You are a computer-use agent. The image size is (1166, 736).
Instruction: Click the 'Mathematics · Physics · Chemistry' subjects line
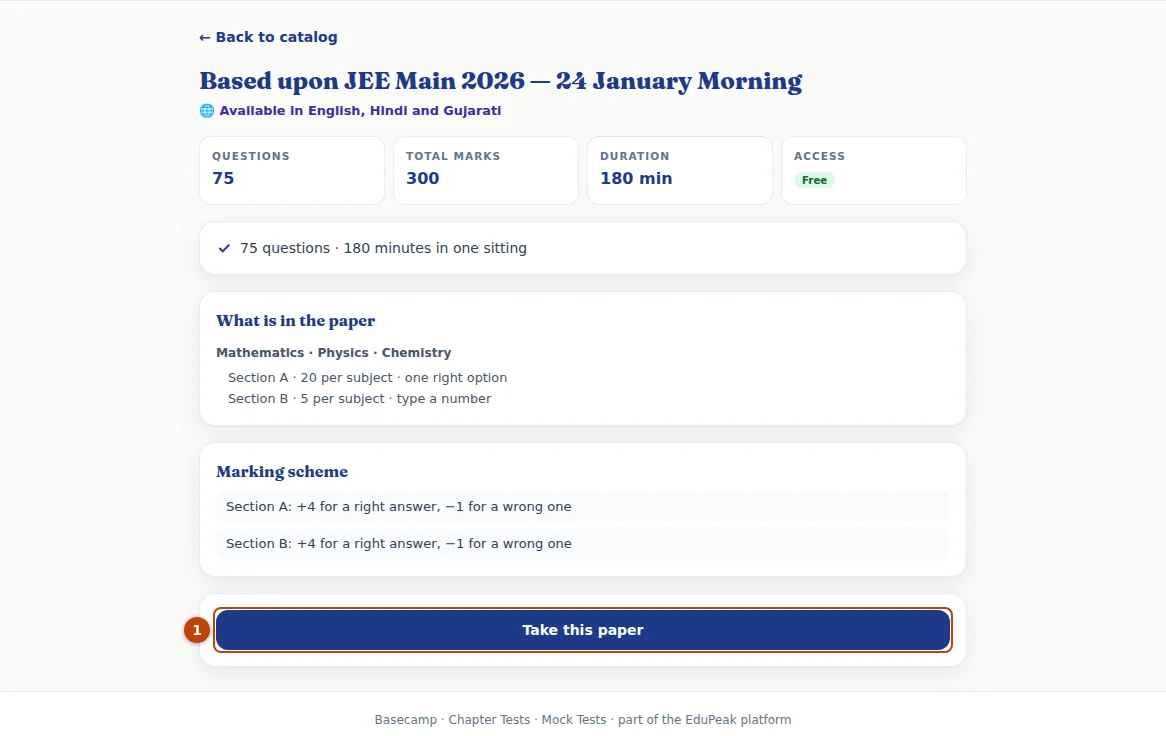pyautogui.click(x=334, y=352)
